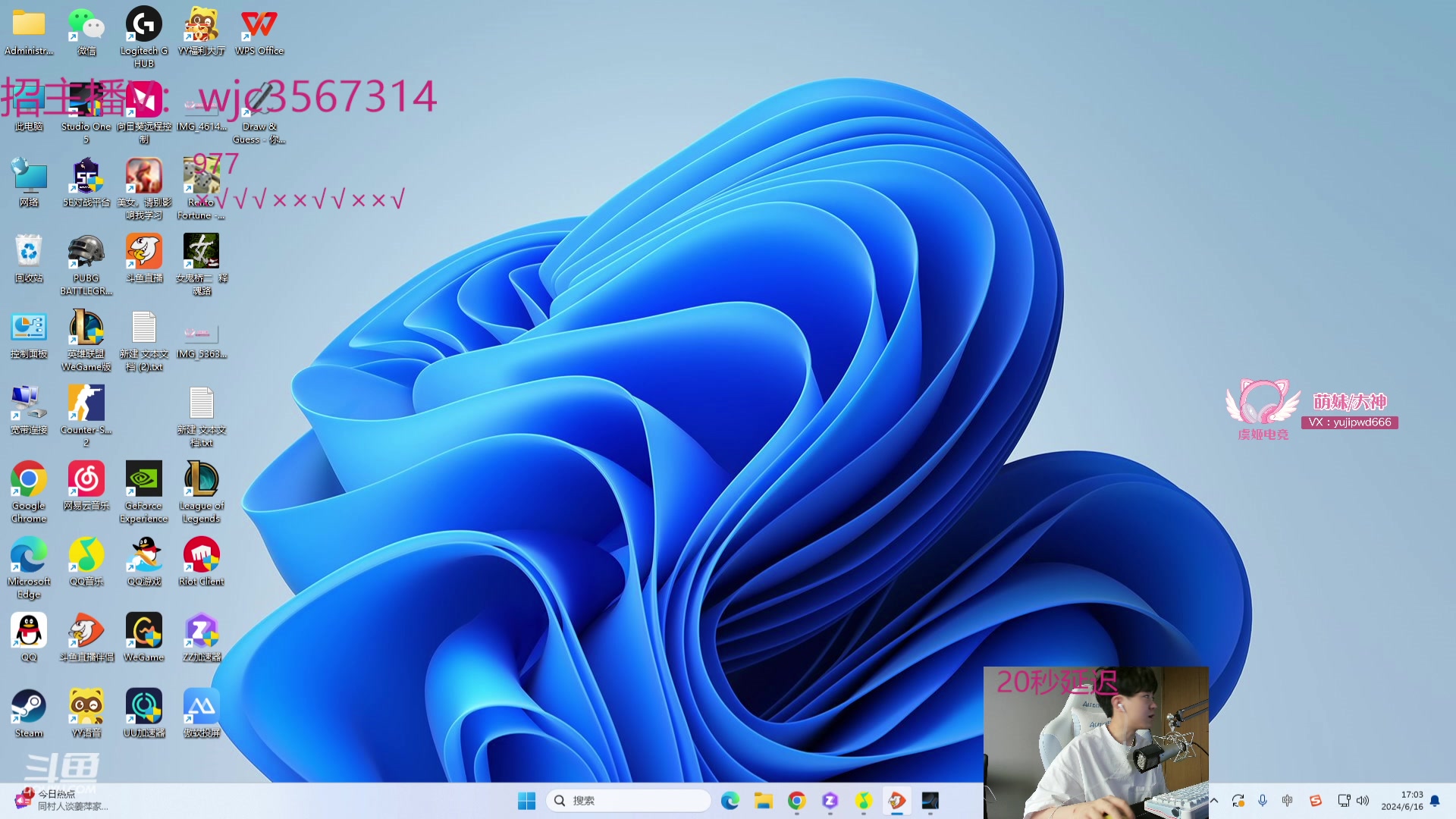Launch 斗鱼直播伴侣 shortcut

click(86, 638)
